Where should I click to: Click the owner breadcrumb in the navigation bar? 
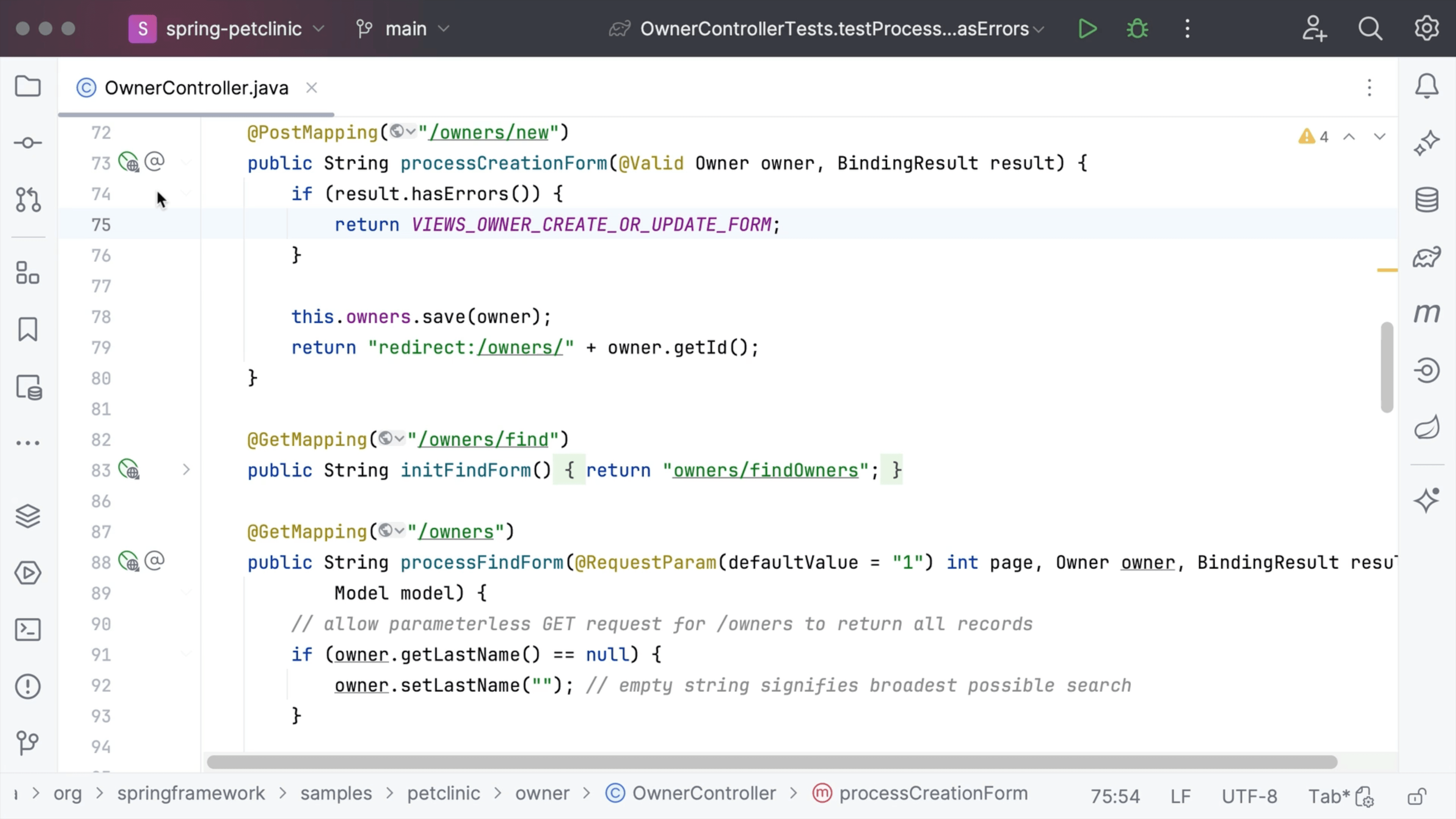542,793
